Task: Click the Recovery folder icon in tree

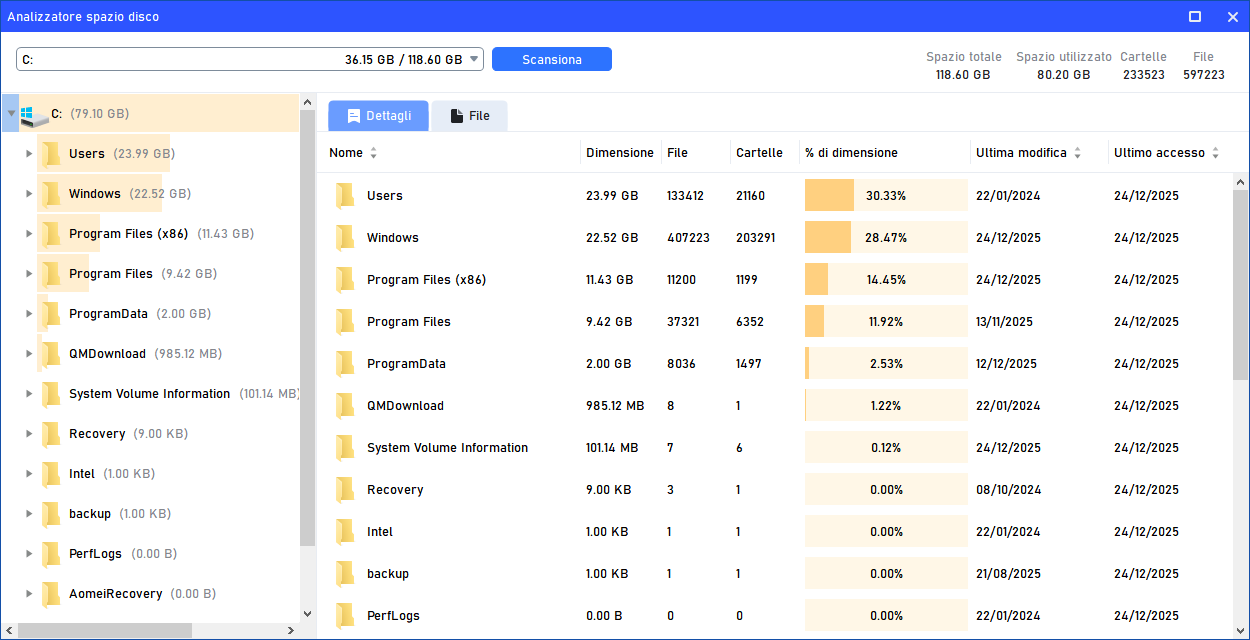Action: [51, 434]
